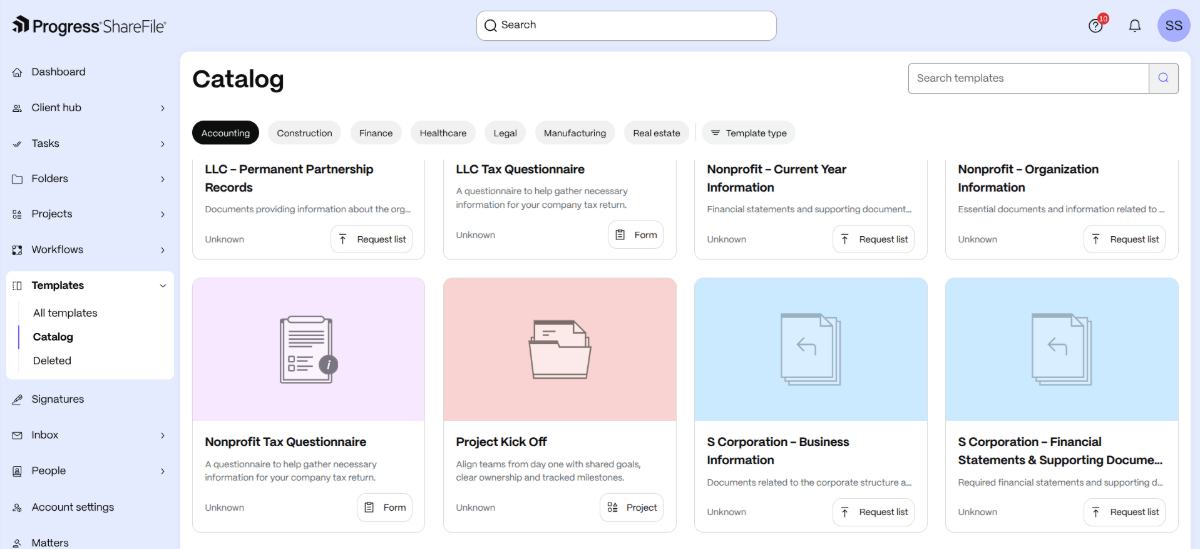This screenshot has height=549, width=1200.
Task: Open the LLC Tax Questionnaire title
Action: (x=520, y=169)
